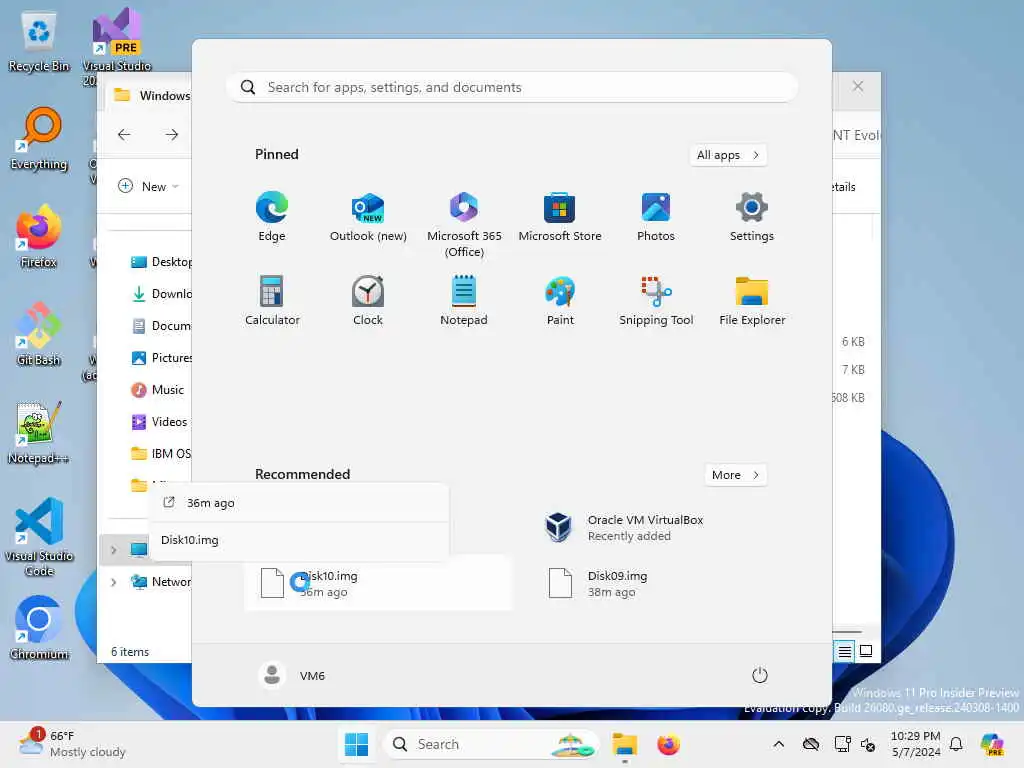
Task: Select Documents in Explorer sidebar
Action: 160,326
